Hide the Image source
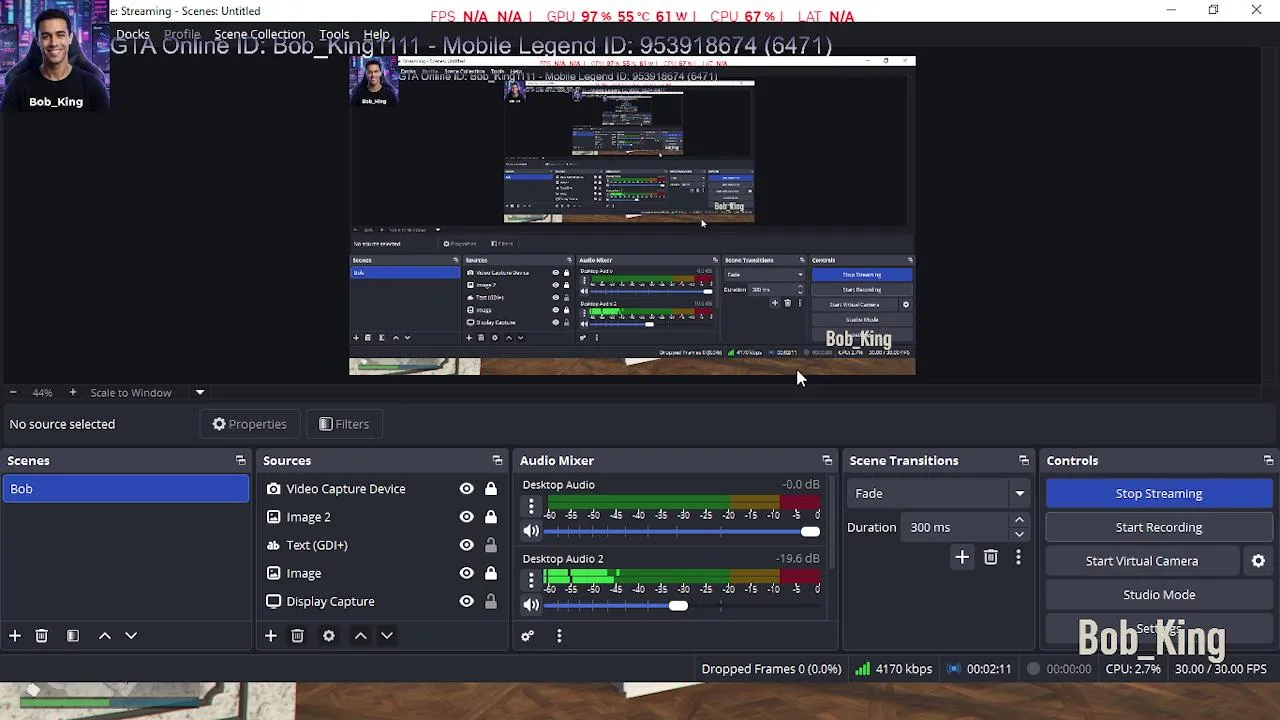The image size is (1280, 720). [466, 573]
